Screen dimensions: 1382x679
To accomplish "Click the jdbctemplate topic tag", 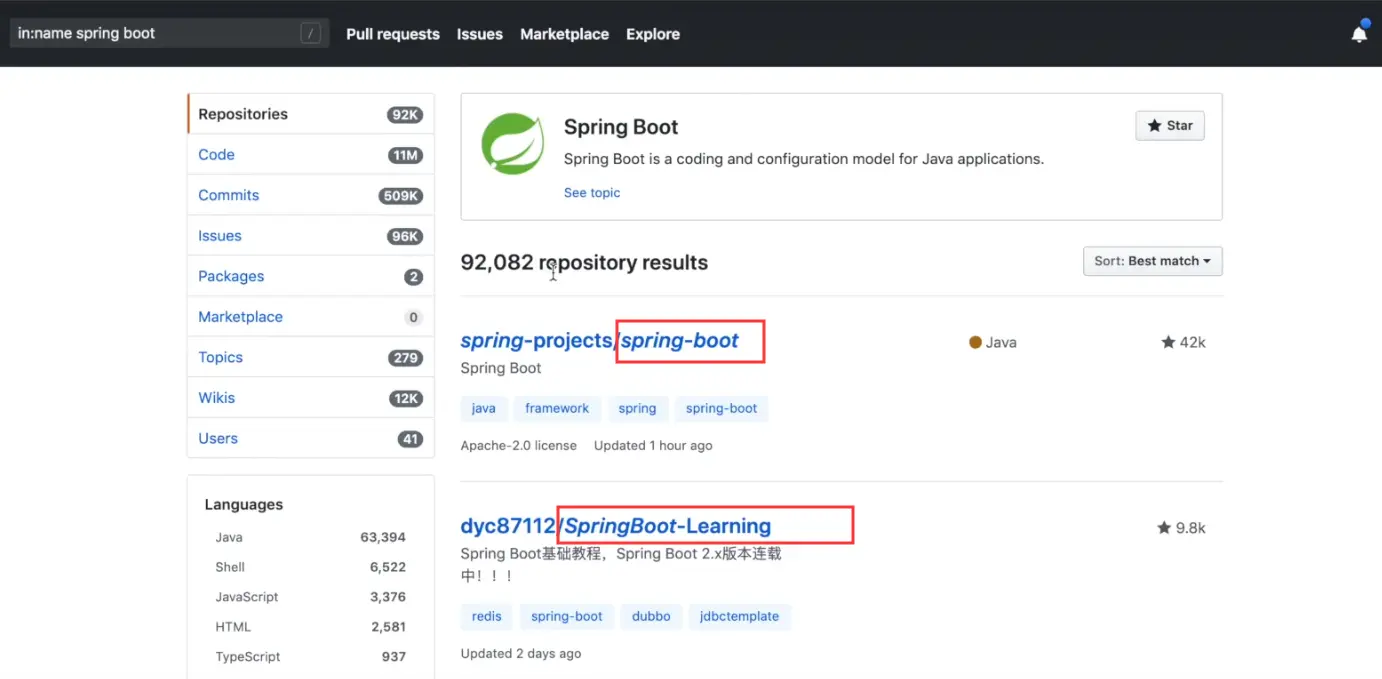I will point(740,616).
